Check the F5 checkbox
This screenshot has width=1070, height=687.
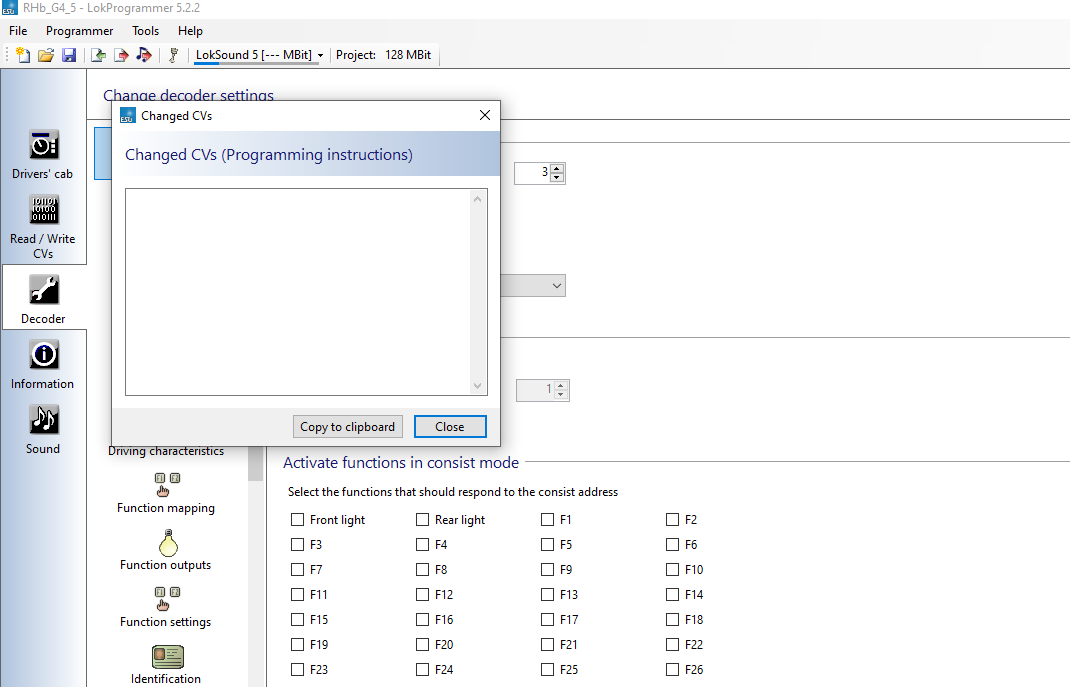tap(547, 544)
